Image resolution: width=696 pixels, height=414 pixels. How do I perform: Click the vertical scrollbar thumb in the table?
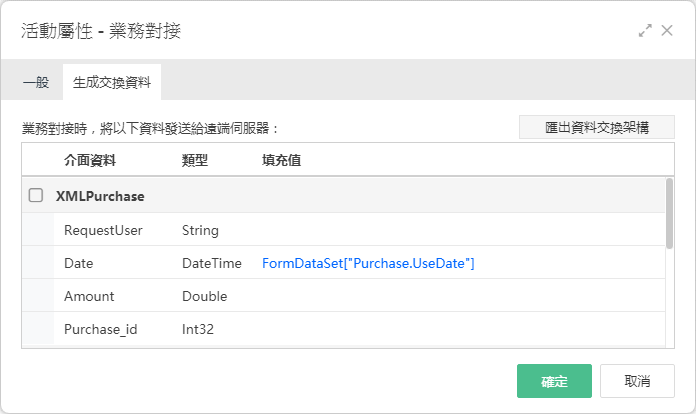(669, 213)
